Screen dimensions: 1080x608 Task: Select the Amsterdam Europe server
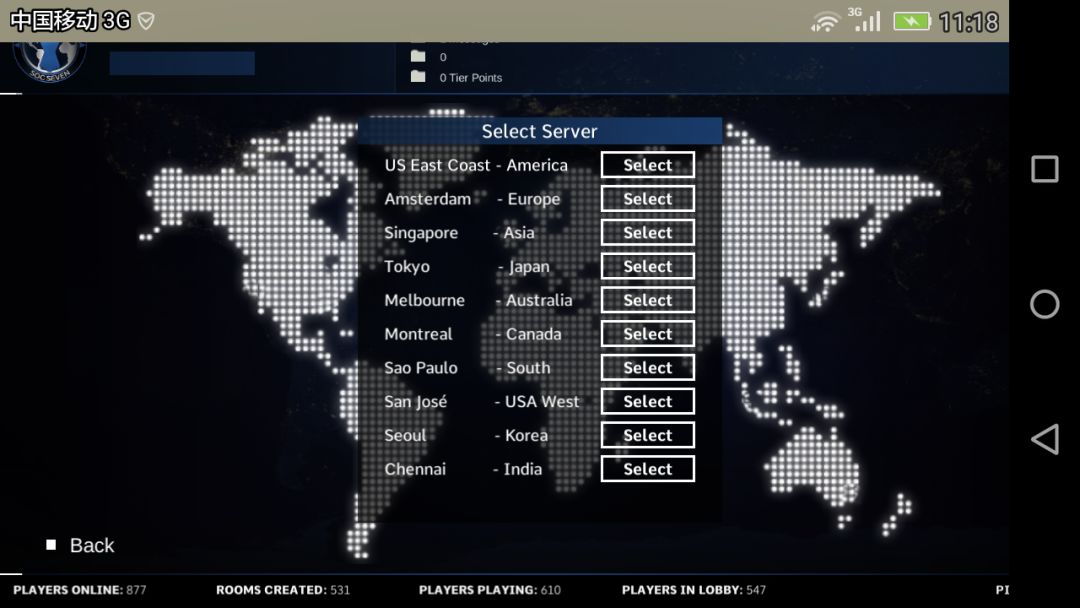(x=647, y=199)
